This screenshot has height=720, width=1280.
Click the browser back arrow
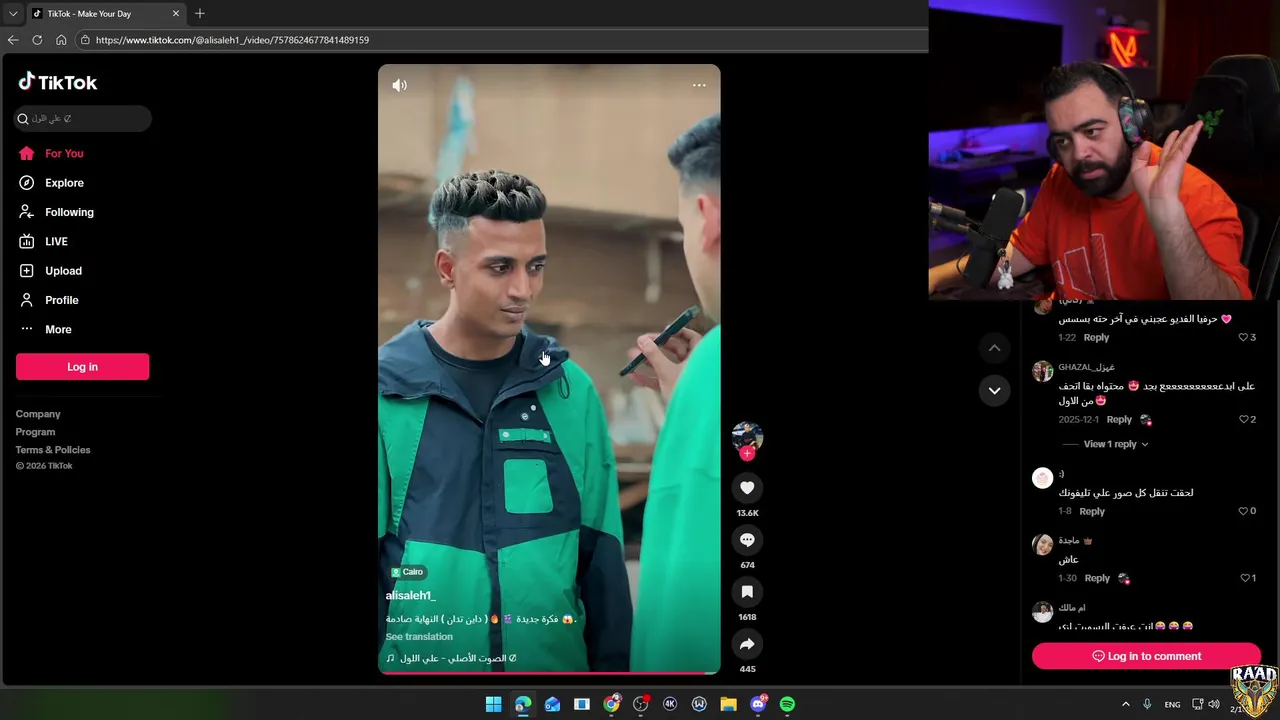(13, 40)
